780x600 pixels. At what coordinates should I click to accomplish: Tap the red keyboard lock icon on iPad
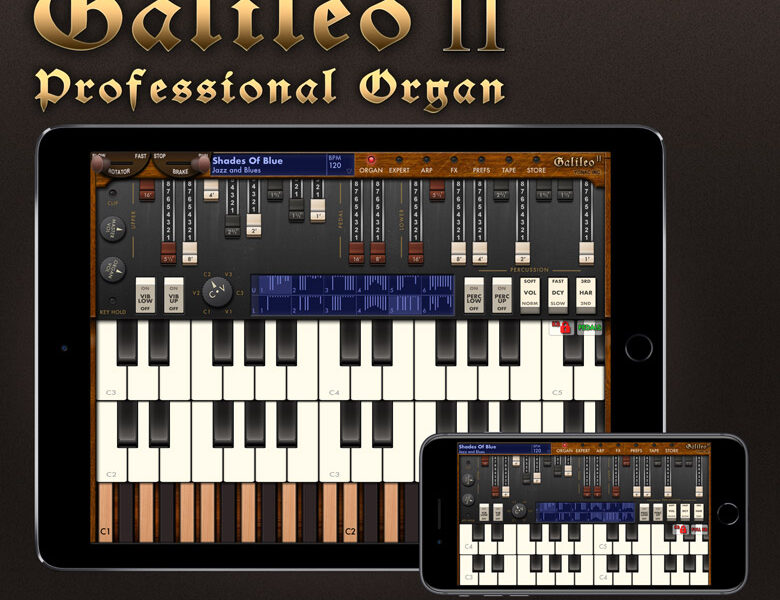(562, 327)
